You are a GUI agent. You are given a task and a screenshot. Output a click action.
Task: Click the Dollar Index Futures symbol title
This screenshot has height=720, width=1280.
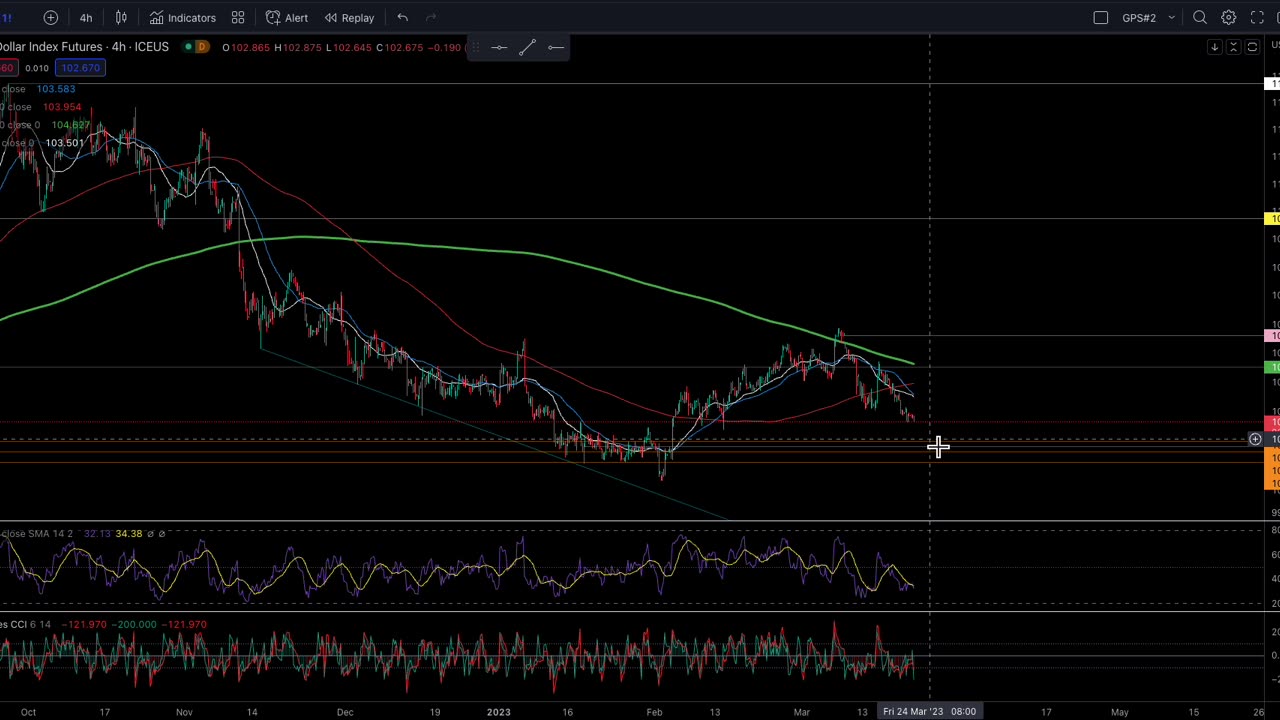pyautogui.click(x=84, y=47)
